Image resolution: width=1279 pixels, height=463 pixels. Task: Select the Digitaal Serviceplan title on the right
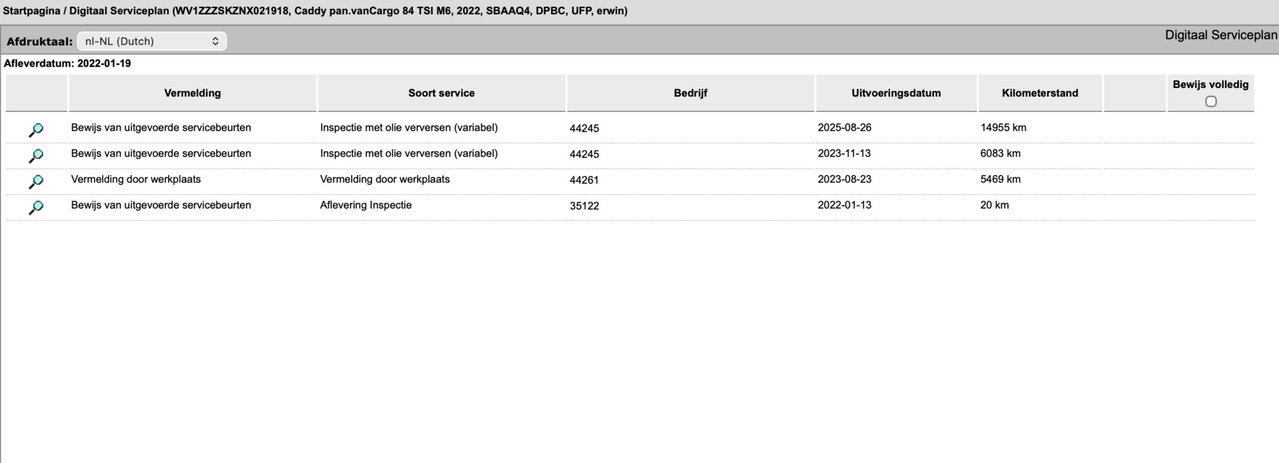click(1221, 34)
